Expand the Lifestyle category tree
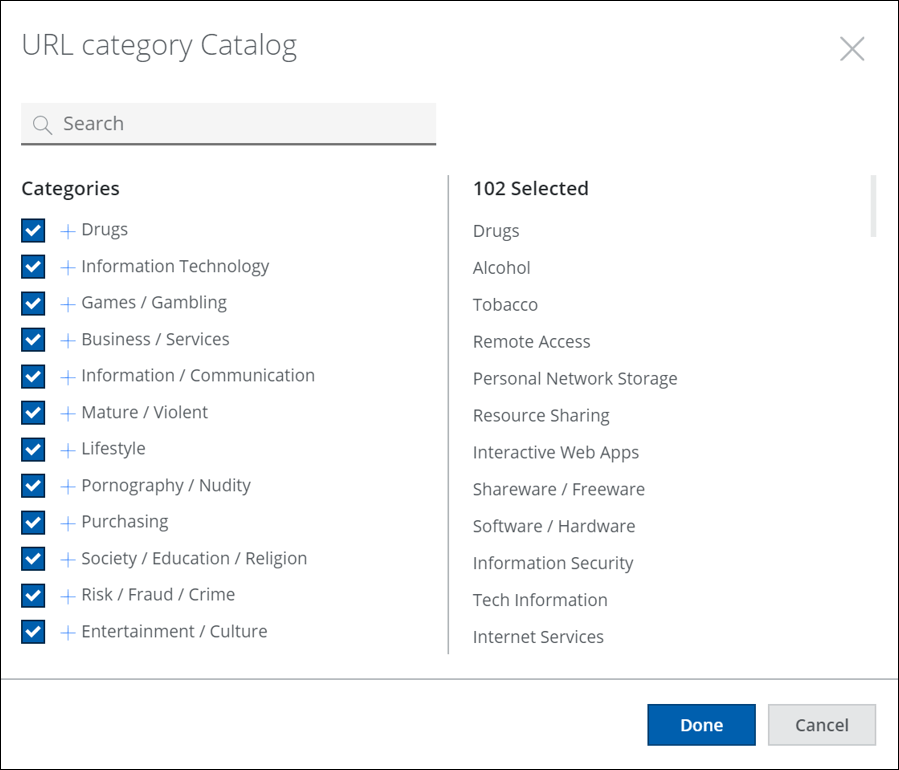Viewport: 899px width, 770px height. coord(68,450)
